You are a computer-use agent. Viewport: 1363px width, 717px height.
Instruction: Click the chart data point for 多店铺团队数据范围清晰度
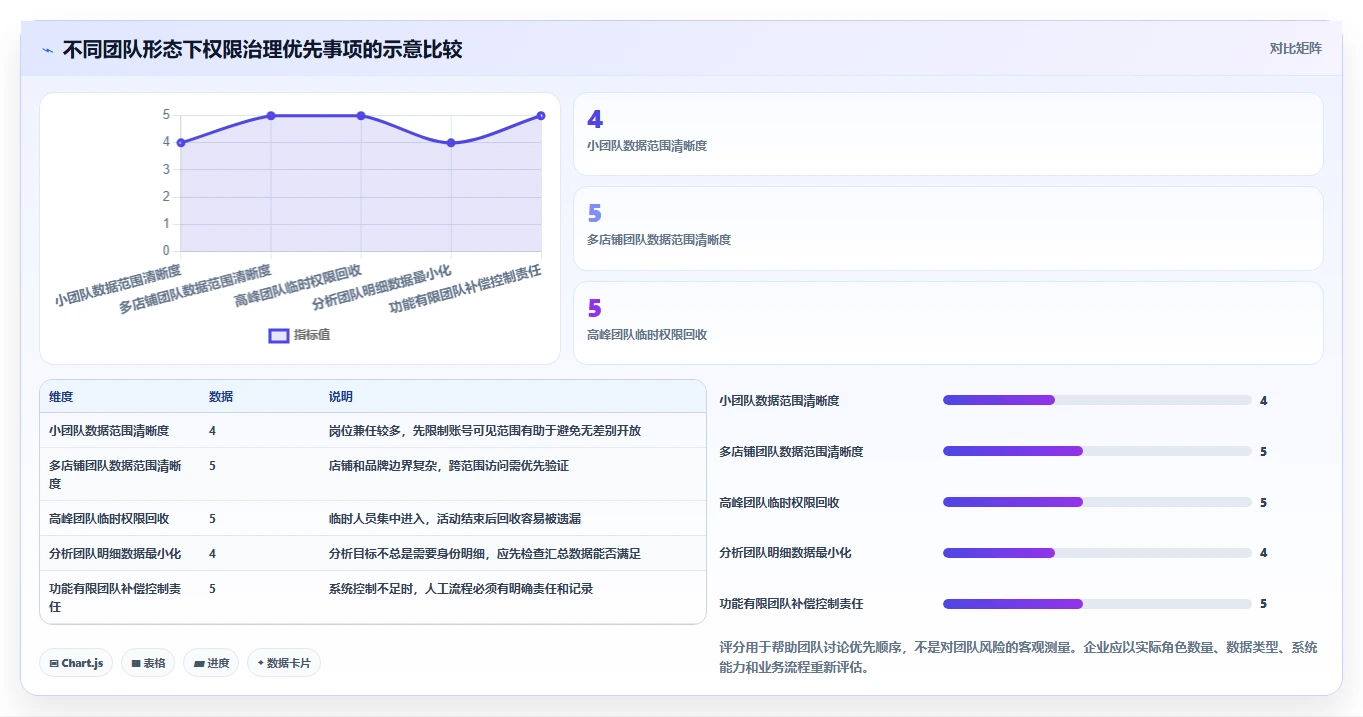pyautogui.click(x=271, y=116)
